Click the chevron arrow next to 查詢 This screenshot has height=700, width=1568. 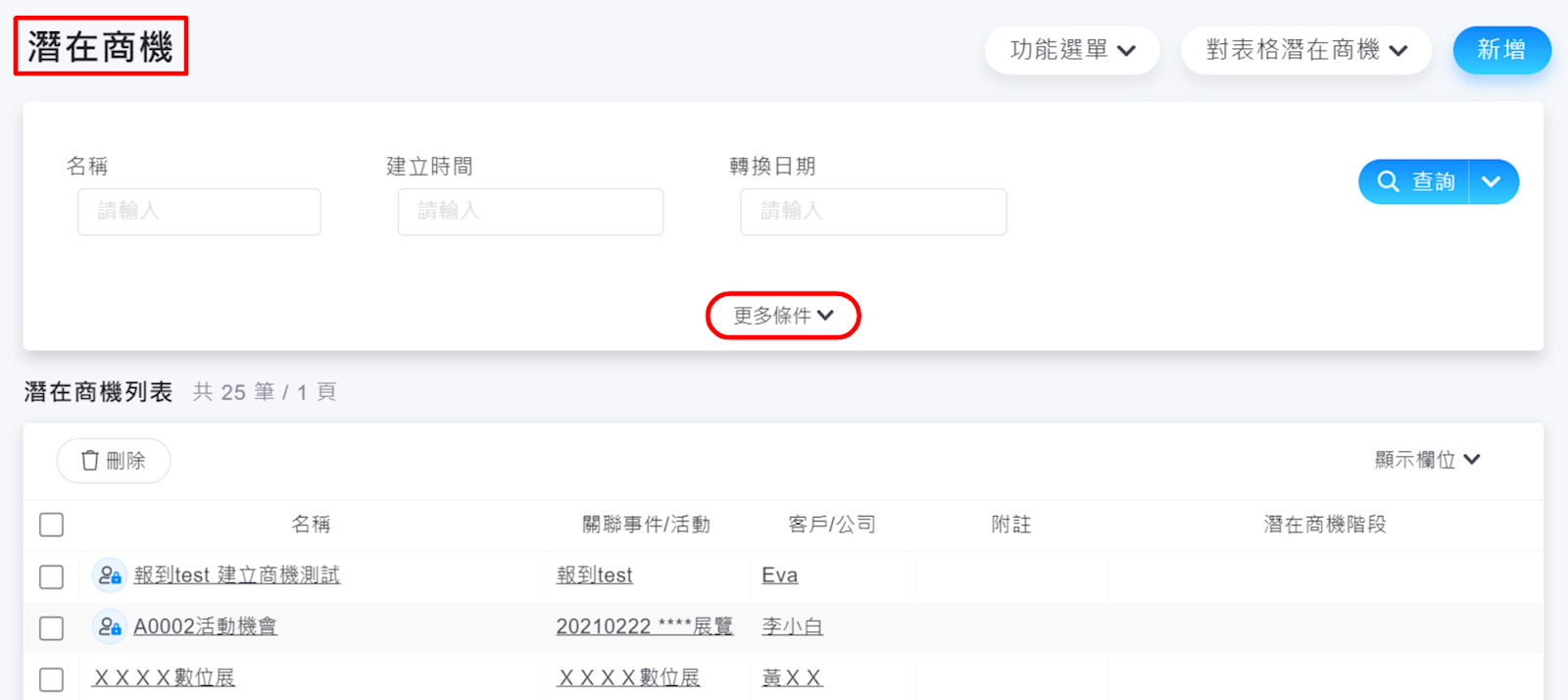click(1492, 181)
